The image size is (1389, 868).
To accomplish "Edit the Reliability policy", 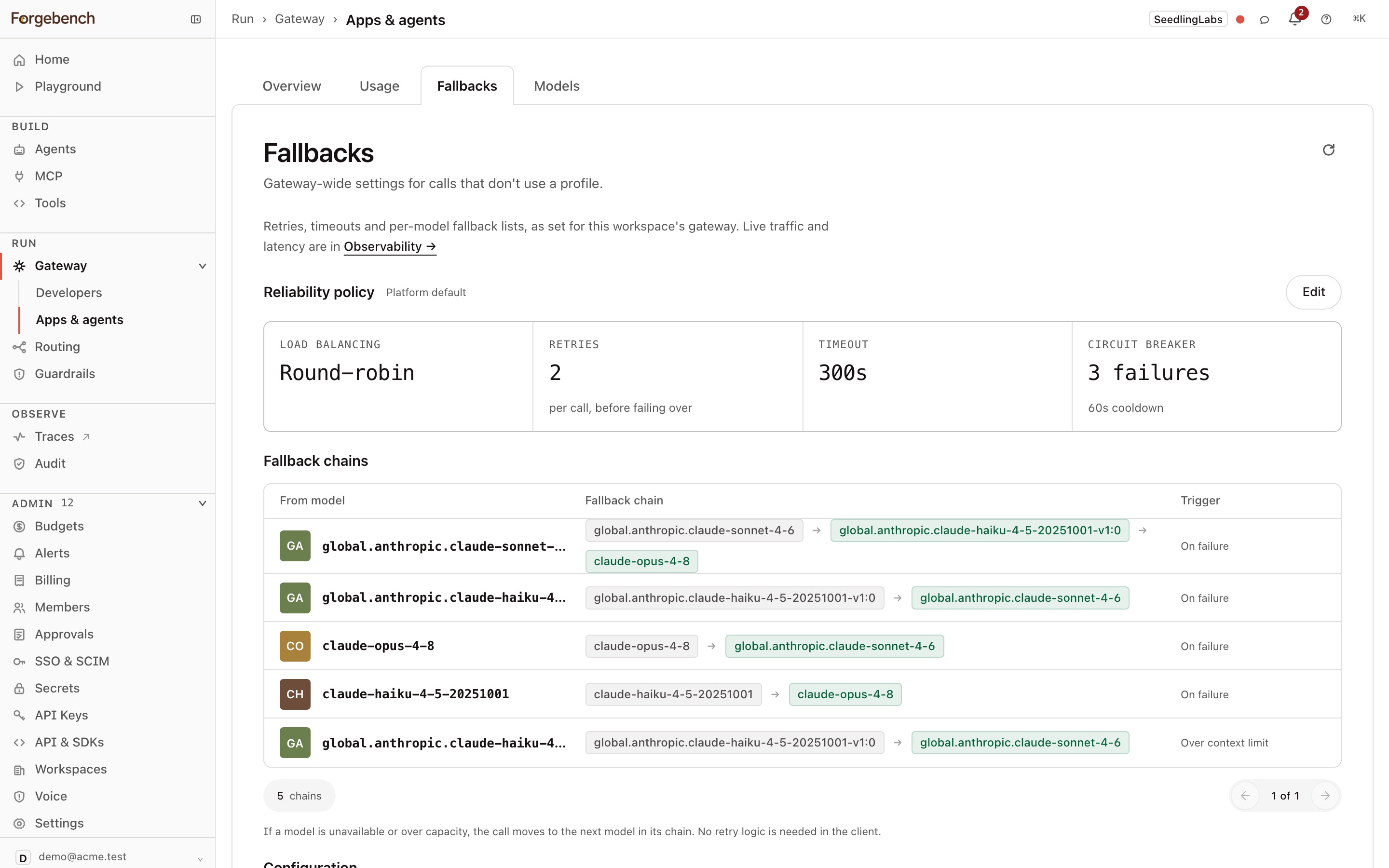I will (1313, 292).
